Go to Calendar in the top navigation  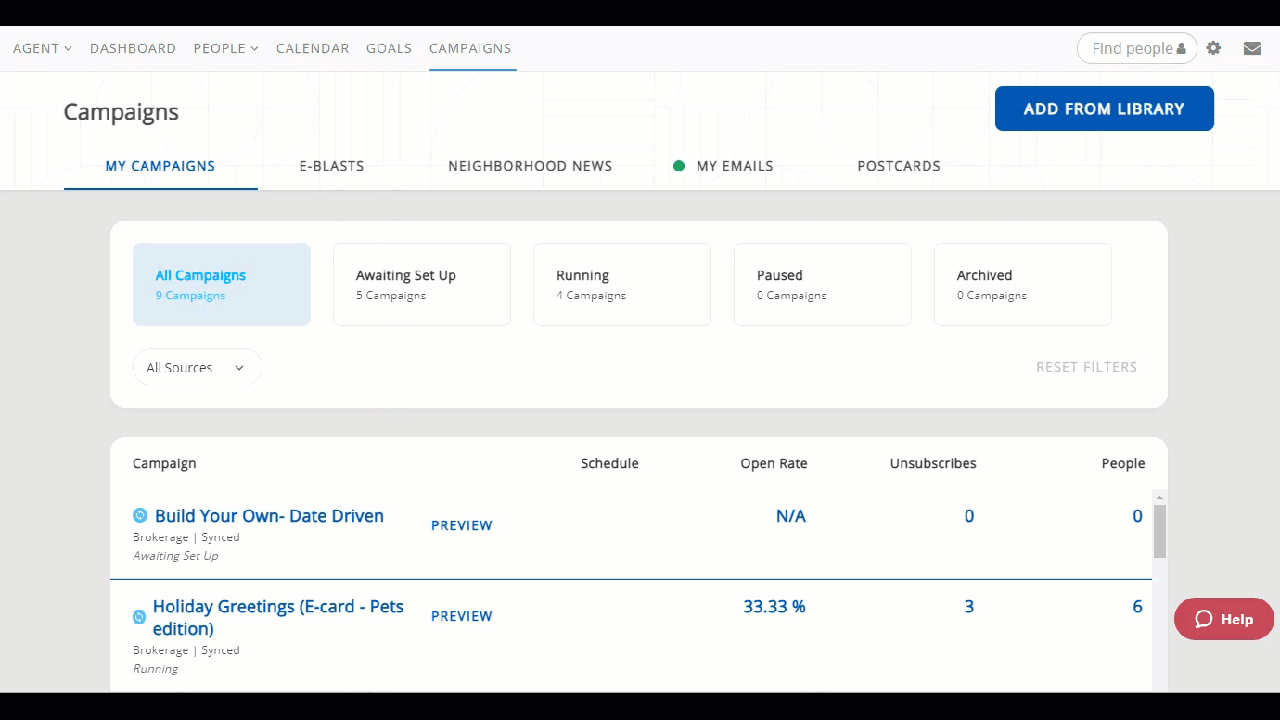[x=312, y=48]
